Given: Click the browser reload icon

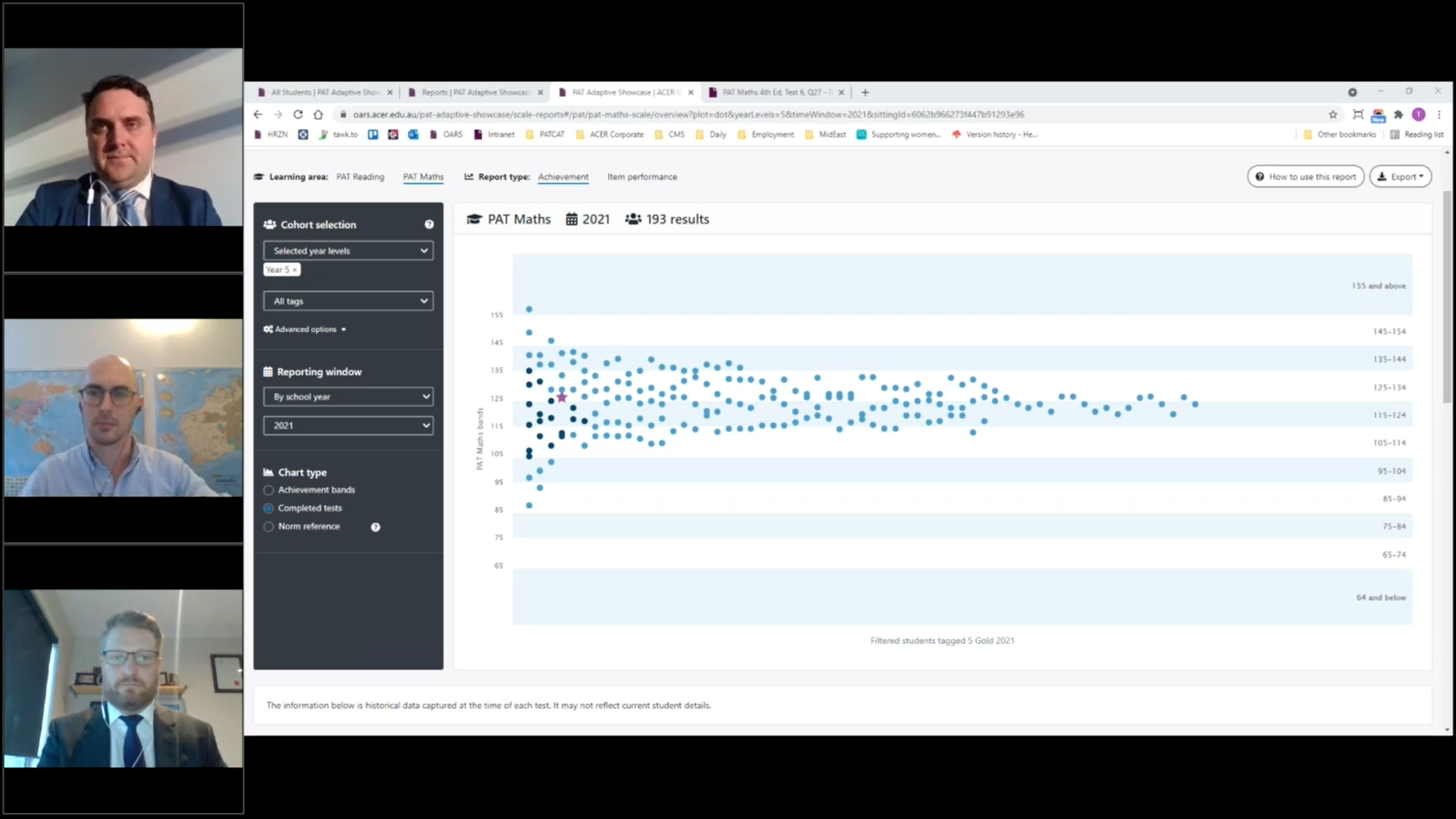Looking at the screenshot, I should pyautogui.click(x=298, y=115).
